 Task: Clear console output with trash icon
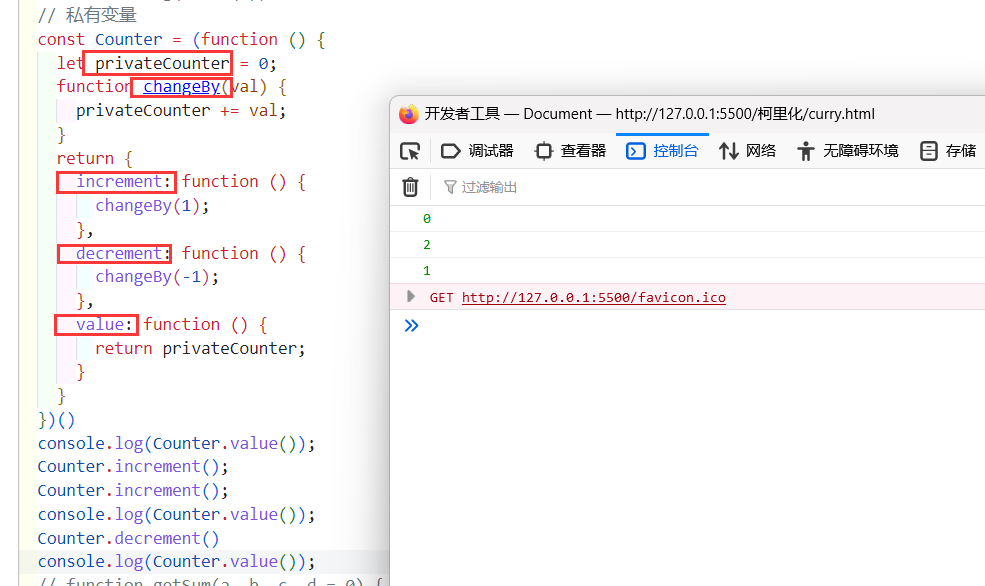pos(410,187)
